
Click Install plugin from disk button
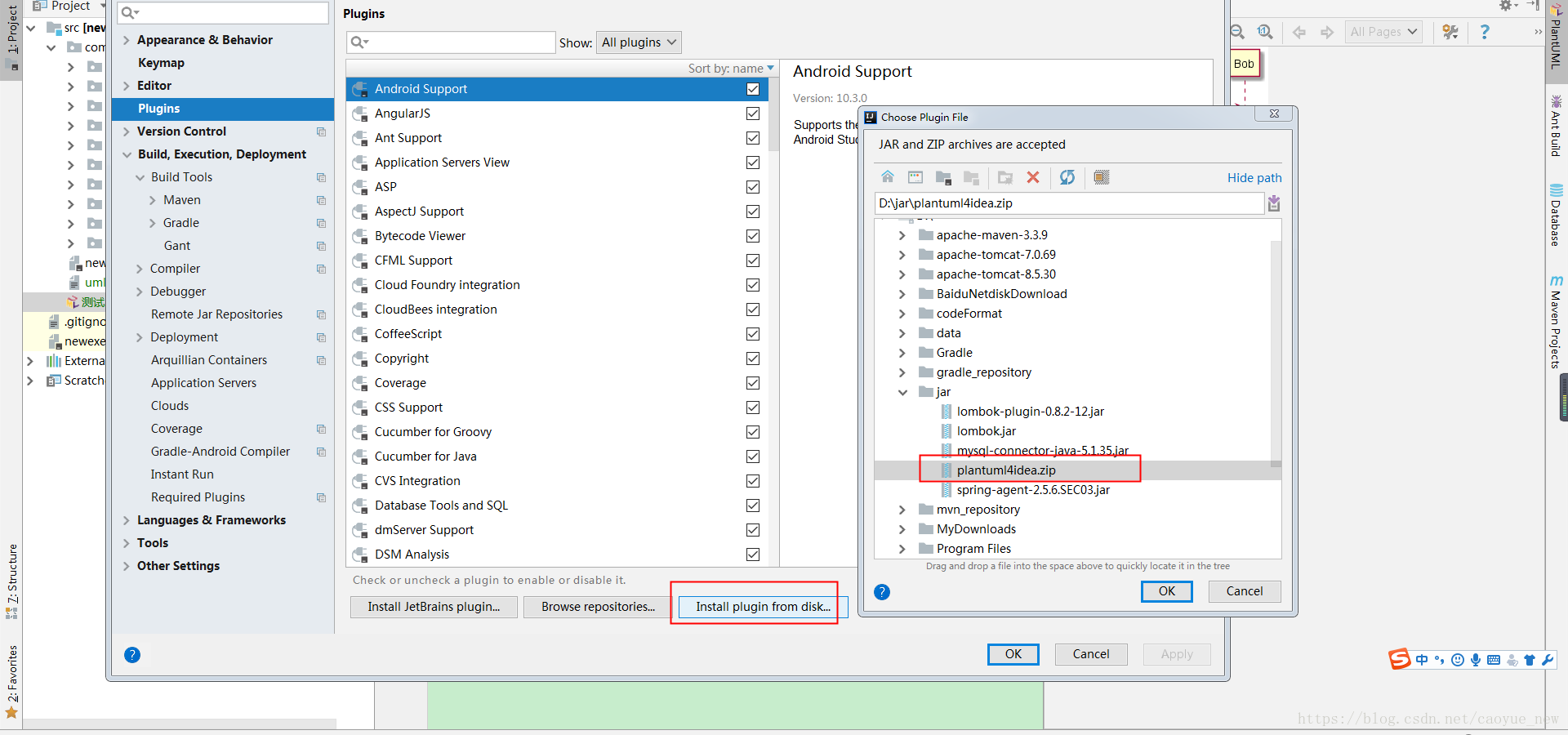coord(763,607)
